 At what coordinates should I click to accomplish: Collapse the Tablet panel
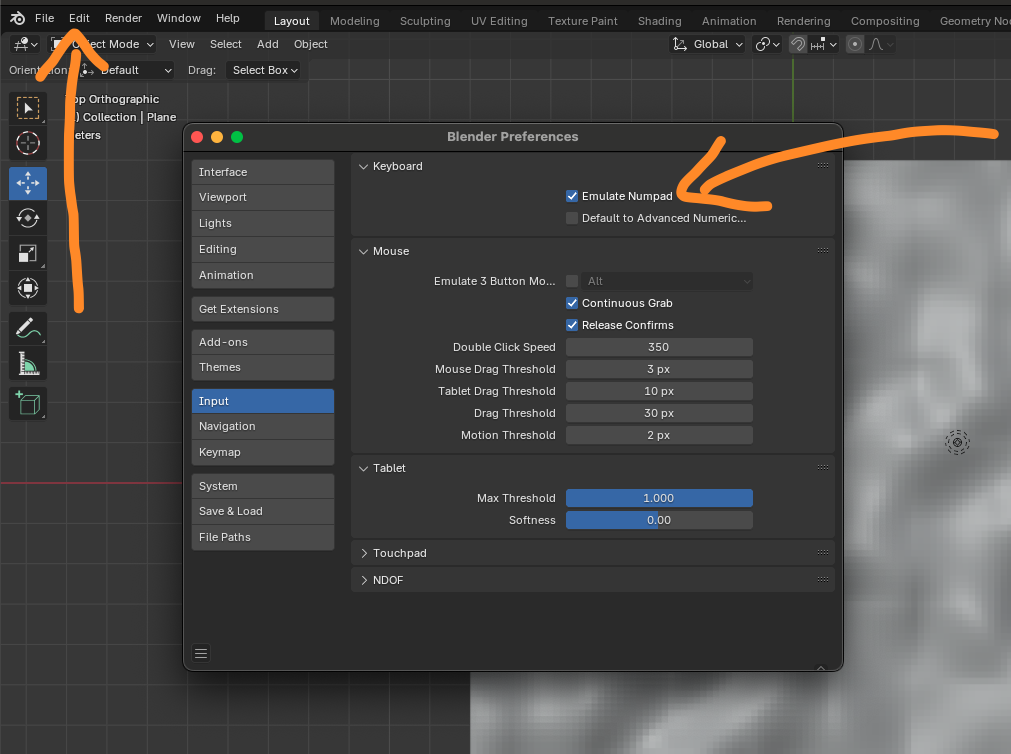click(364, 468)
